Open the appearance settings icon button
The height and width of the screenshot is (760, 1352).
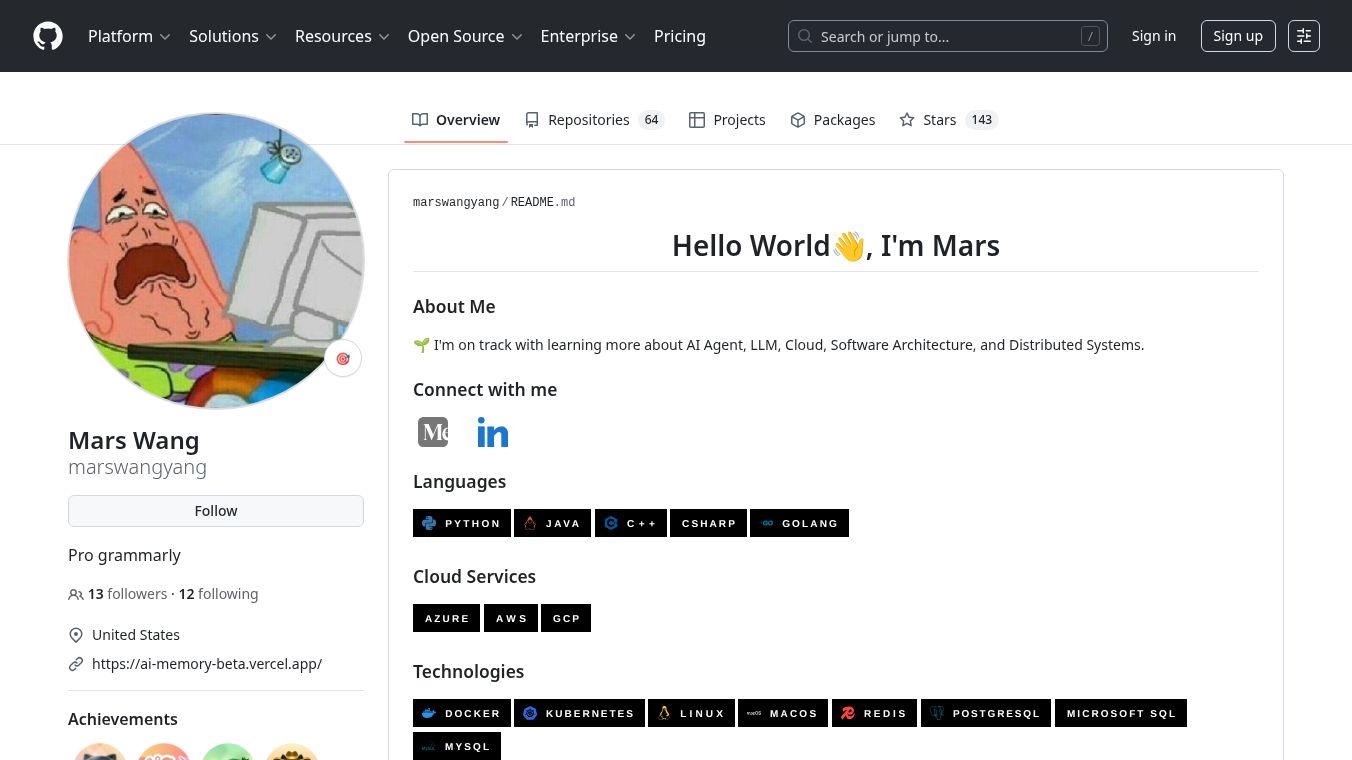(x=1304, y=36)
